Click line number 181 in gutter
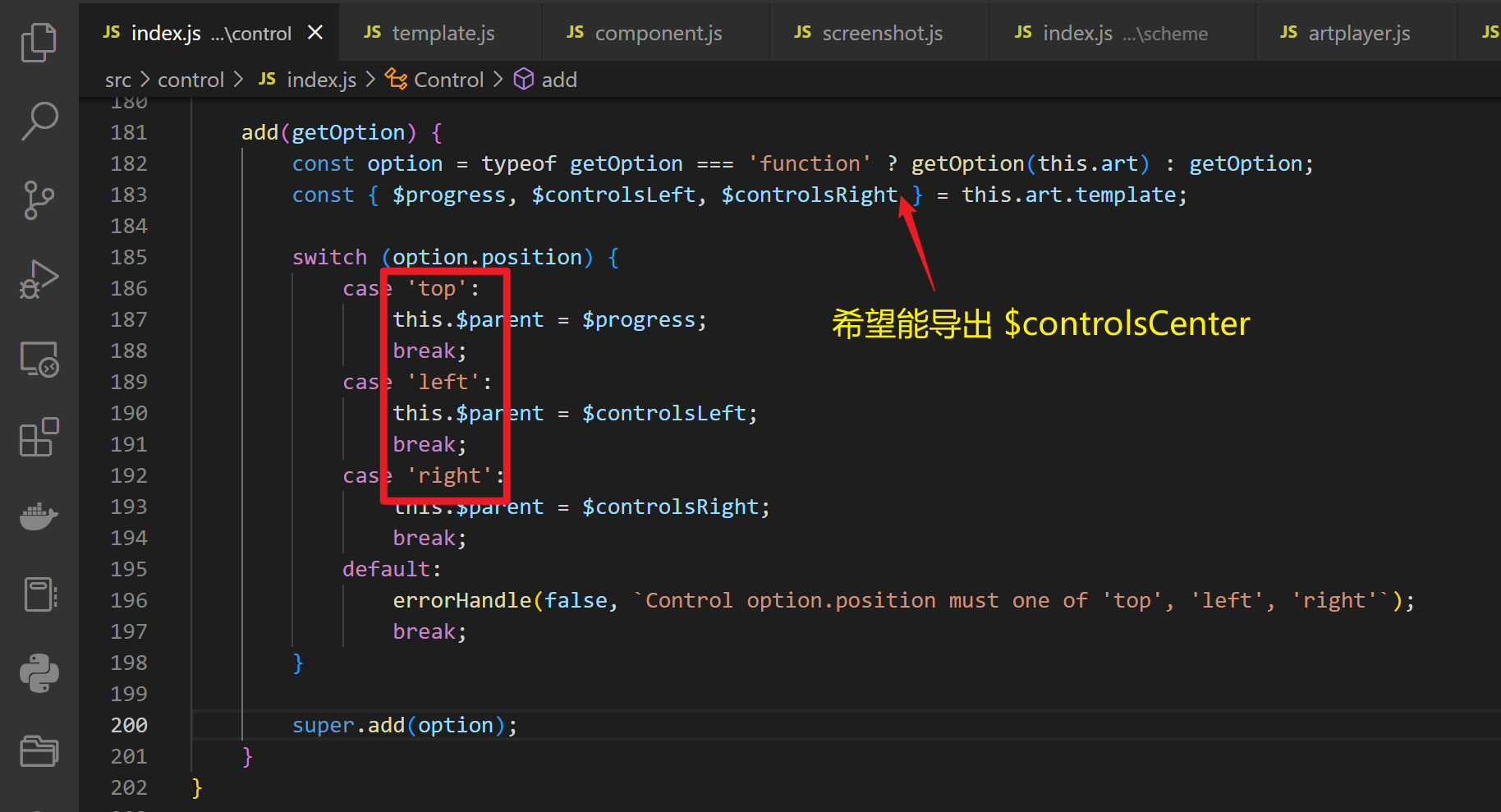1501x812 pixels. (129, 132)
